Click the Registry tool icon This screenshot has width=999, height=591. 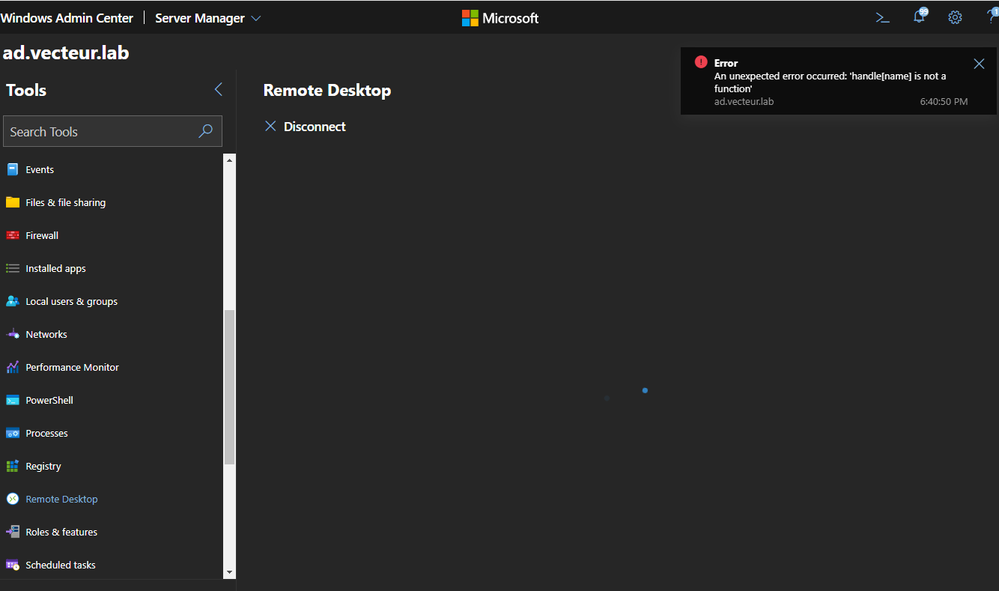pyautogui.click(x=13, y=466)
